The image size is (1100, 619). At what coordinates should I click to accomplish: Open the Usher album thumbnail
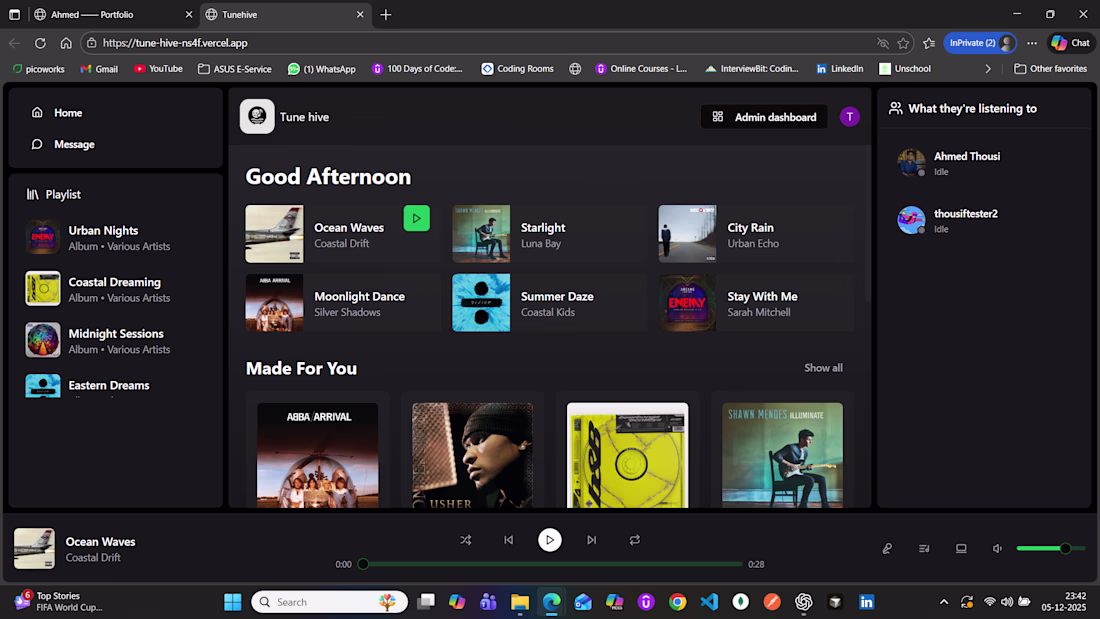click(472, 455)
